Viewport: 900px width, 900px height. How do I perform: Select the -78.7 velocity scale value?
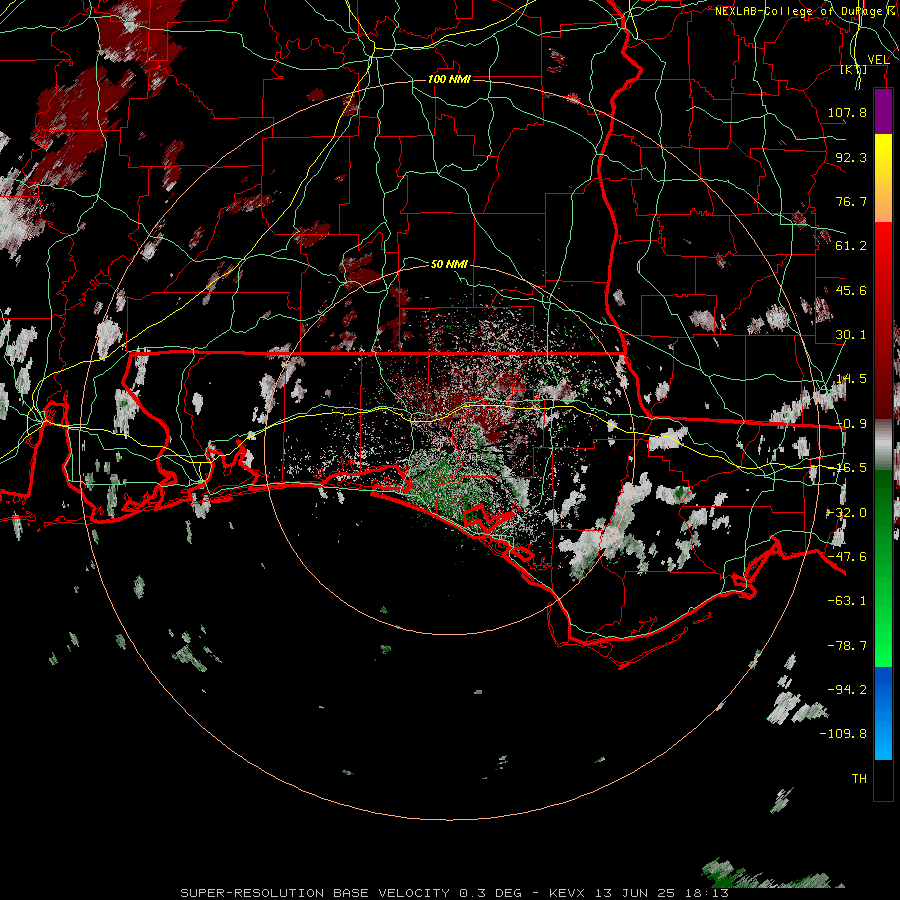pyautogui.click(x=847, y=646)
